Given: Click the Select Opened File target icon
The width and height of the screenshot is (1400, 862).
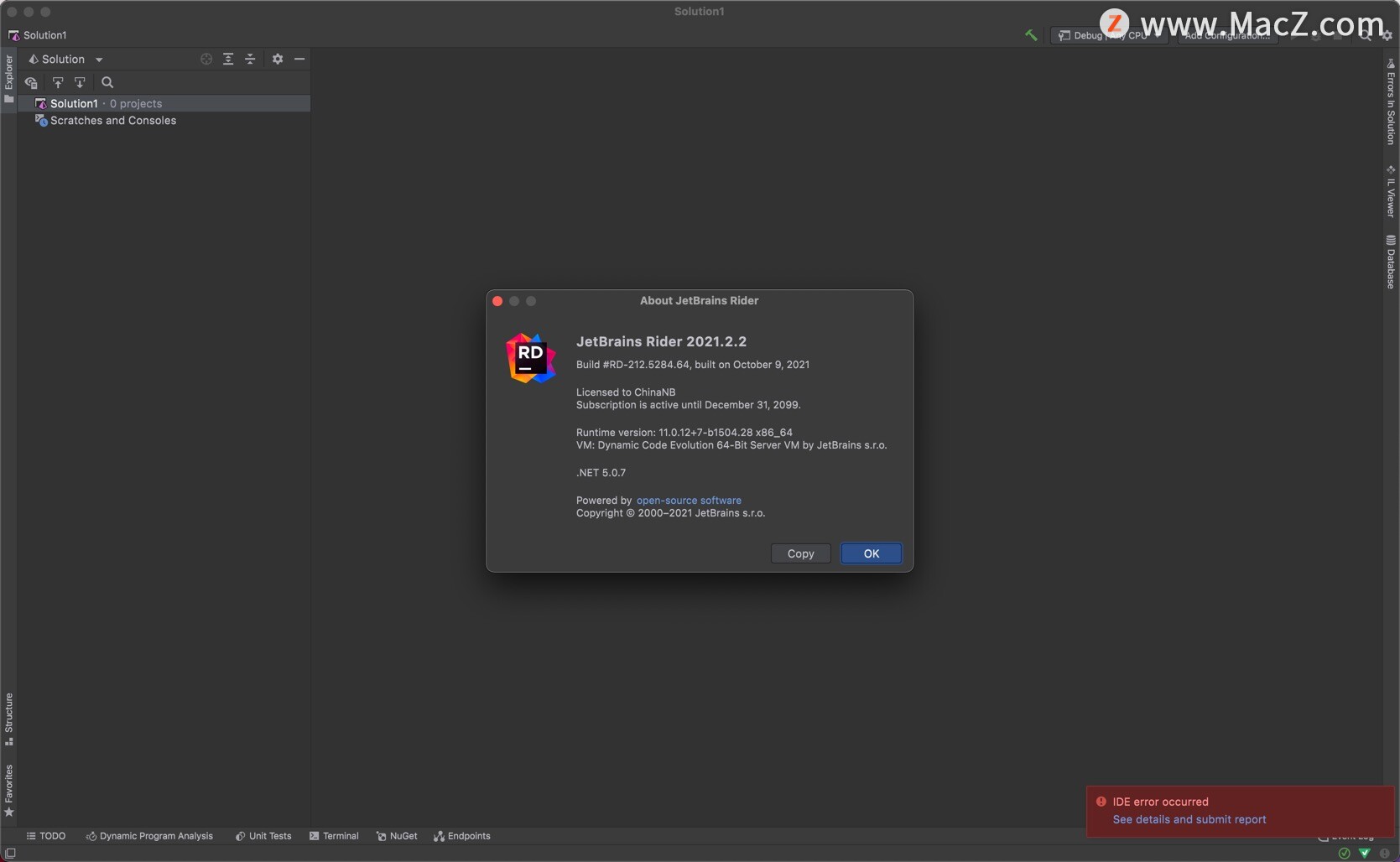Looking at the screenshot, I should pos(206,59).
